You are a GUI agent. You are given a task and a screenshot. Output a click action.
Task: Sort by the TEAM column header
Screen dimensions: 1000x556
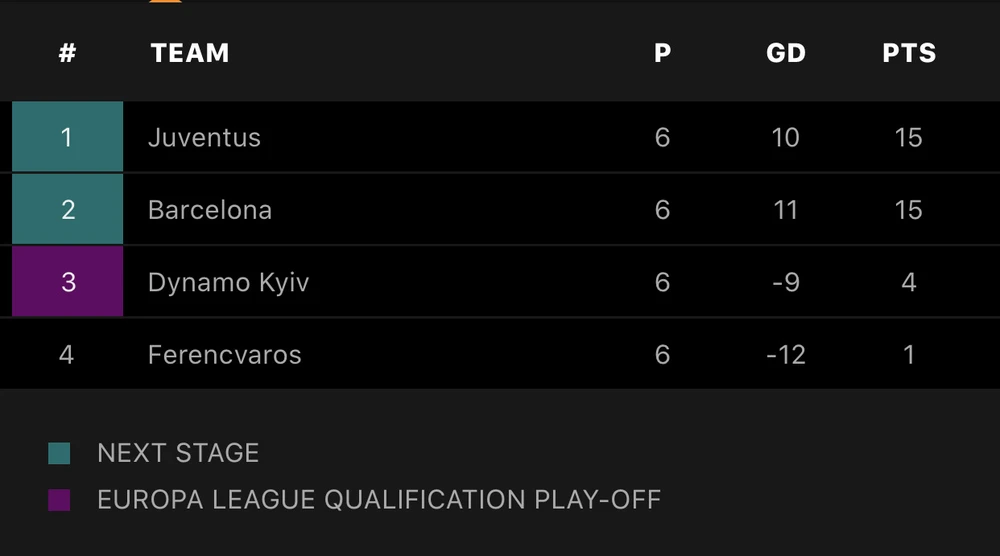pyautogui.click(x=190, y=53)
